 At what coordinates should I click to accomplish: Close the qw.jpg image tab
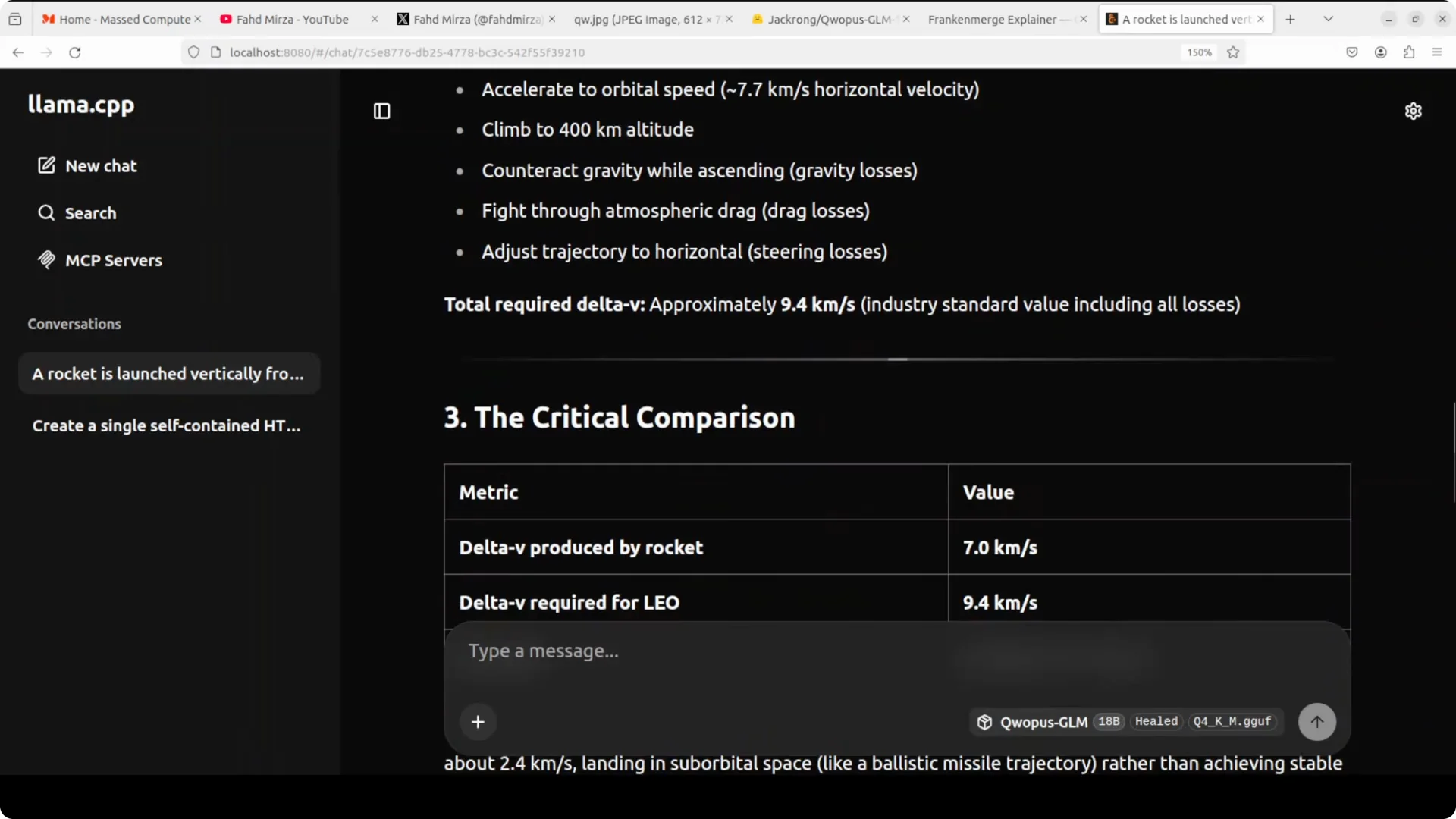pyautogui.click(x=729, y=19)
